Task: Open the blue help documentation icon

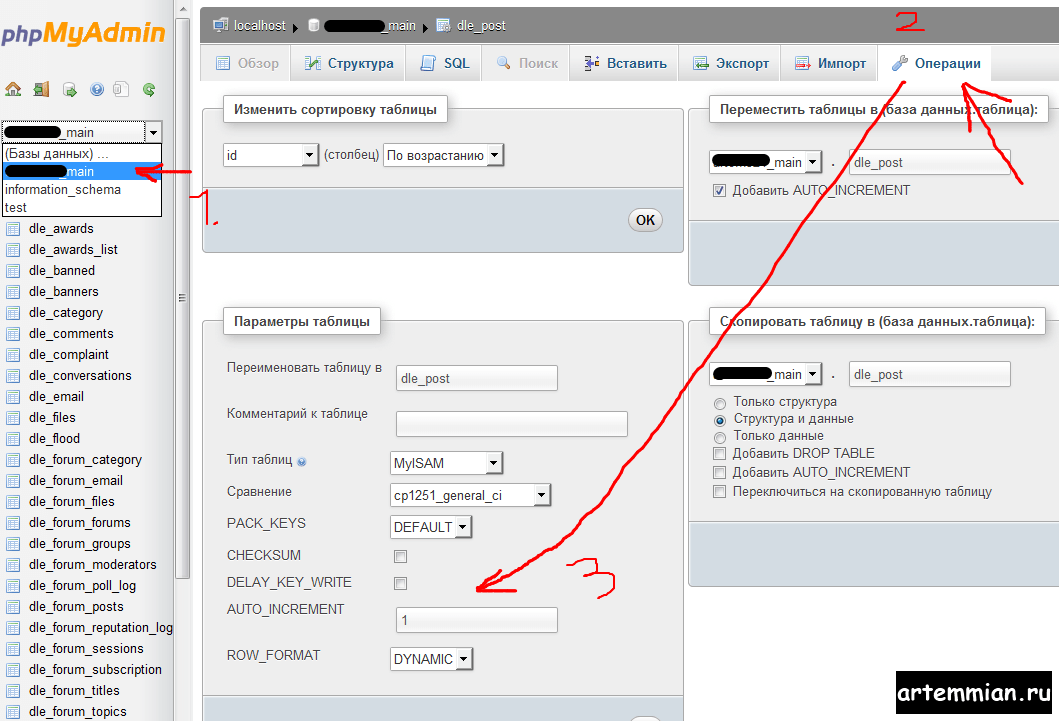Action: pyautogui.click(x=97, y=89)
